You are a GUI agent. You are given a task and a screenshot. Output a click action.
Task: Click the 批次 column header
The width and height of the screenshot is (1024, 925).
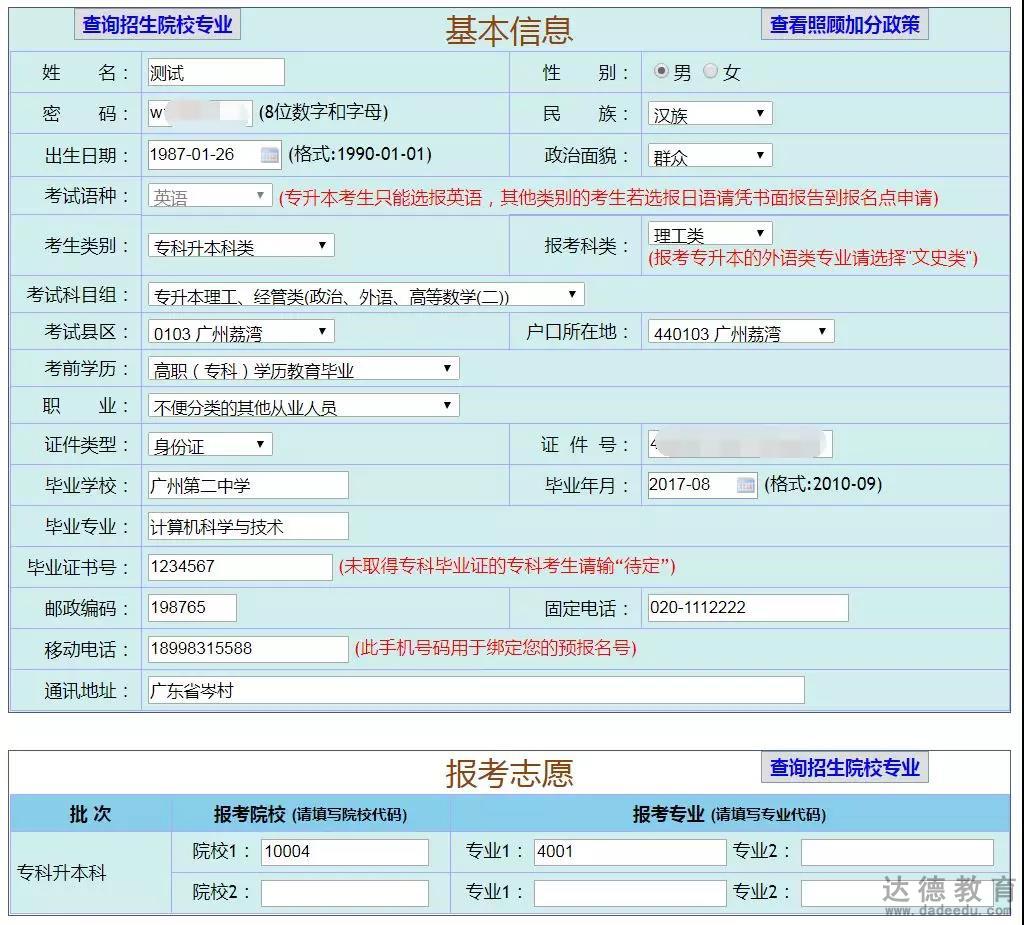click(91, 814)
